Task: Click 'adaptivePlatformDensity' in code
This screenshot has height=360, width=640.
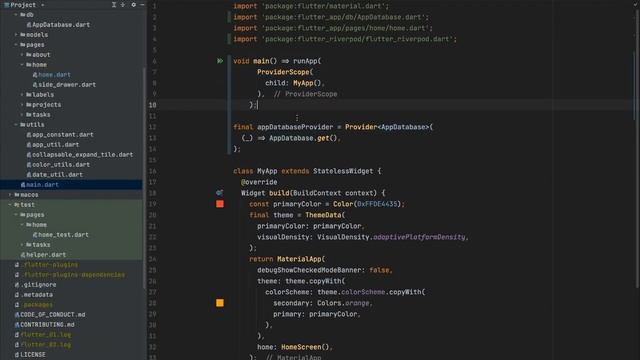Action: [x=419, y=237]
